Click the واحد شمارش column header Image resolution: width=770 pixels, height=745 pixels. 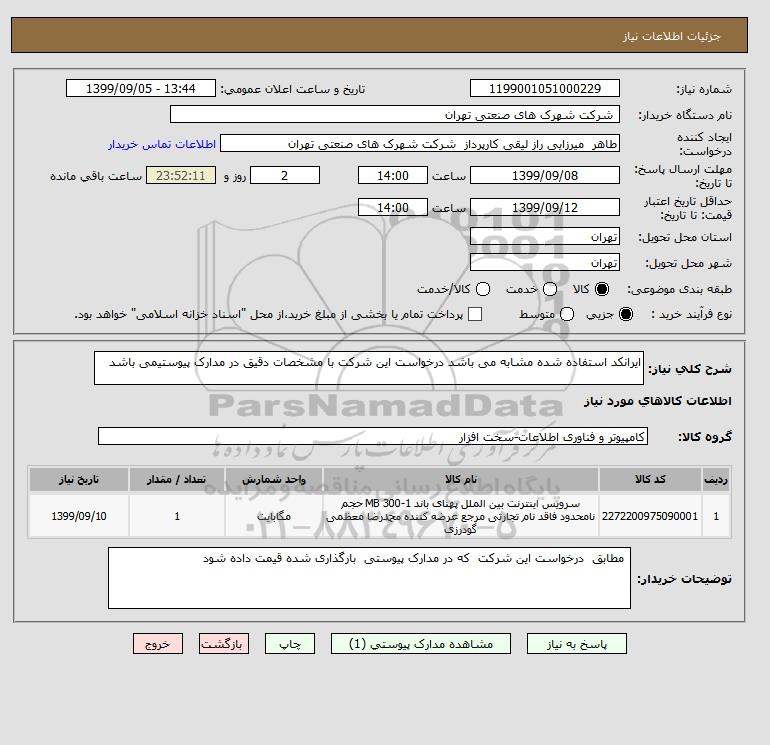(x=274, y=479)
